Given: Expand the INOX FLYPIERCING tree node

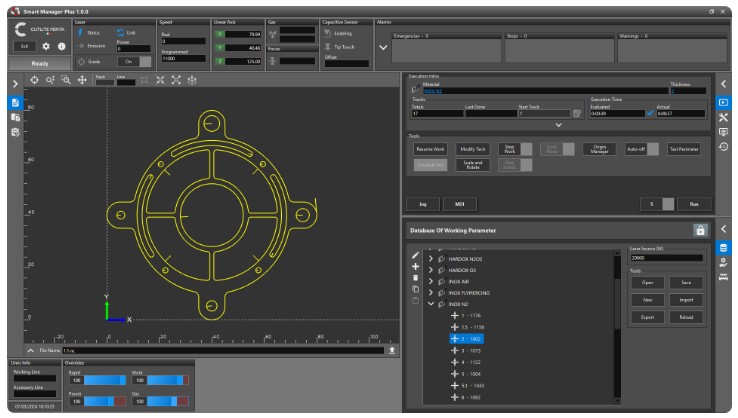Looking at the screenshot, I should (431, 293).
